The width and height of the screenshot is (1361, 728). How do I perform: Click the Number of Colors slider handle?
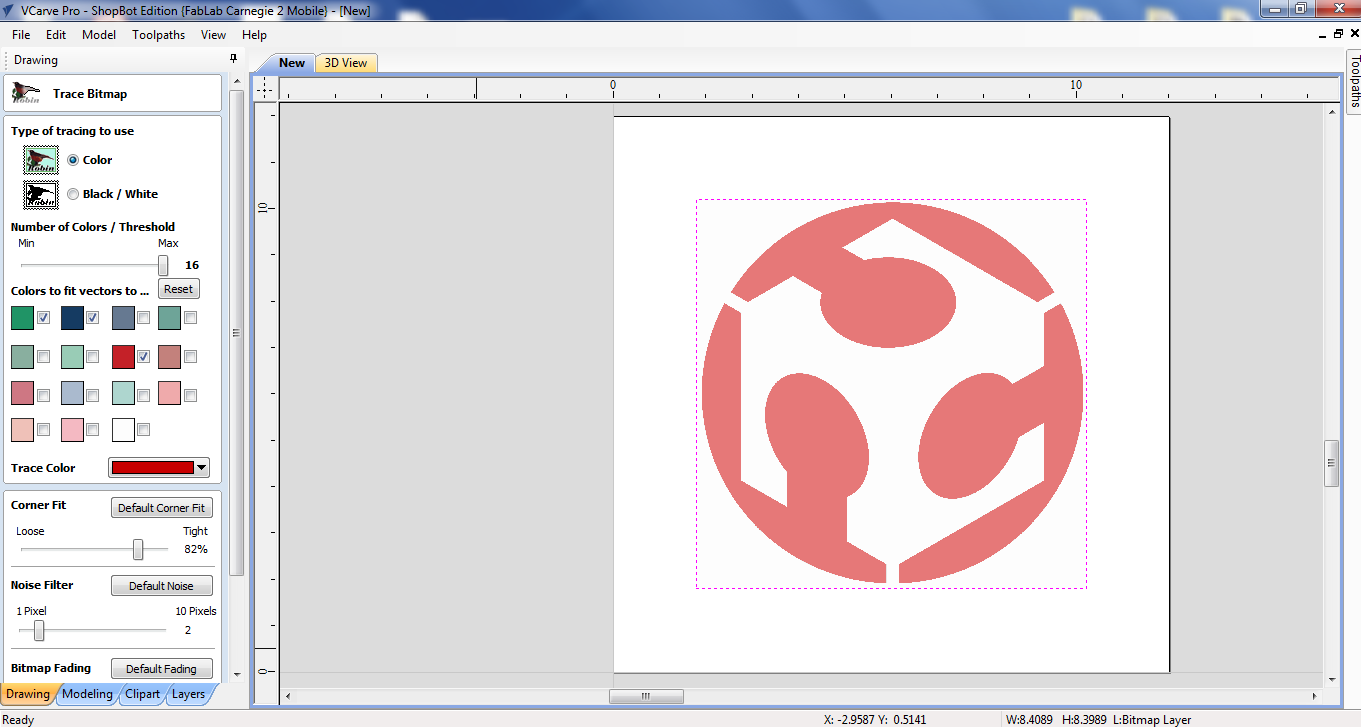coord(163,265)
